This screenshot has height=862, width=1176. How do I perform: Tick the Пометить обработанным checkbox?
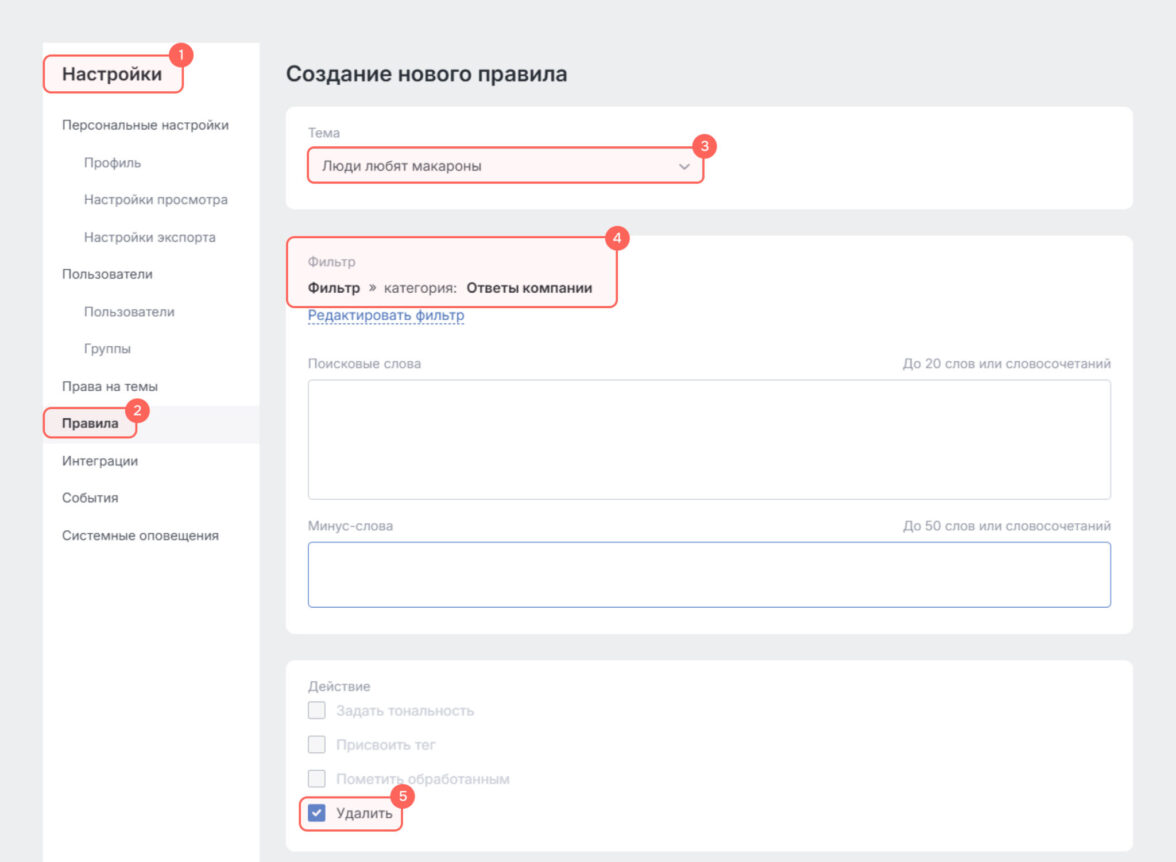pyautogui.click(x=317, y=779)
